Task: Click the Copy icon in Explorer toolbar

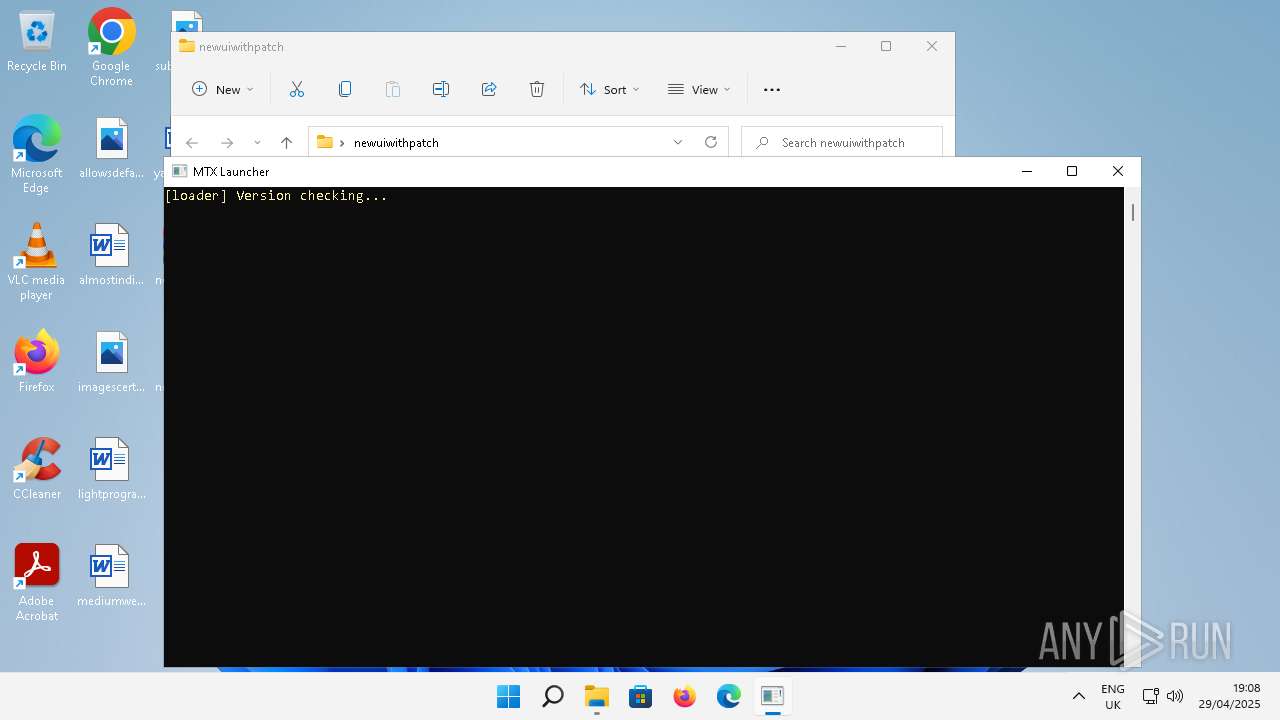Action: 345,89
